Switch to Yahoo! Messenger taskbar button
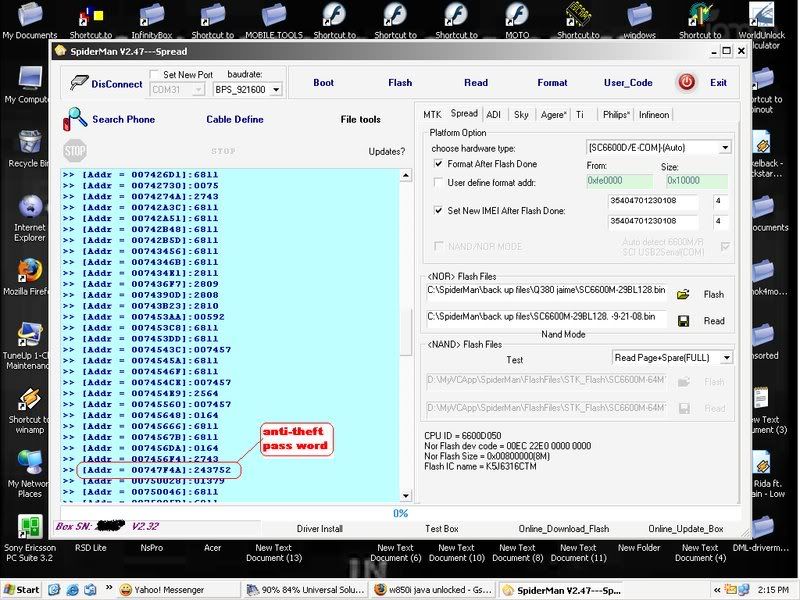 point(179,590)
